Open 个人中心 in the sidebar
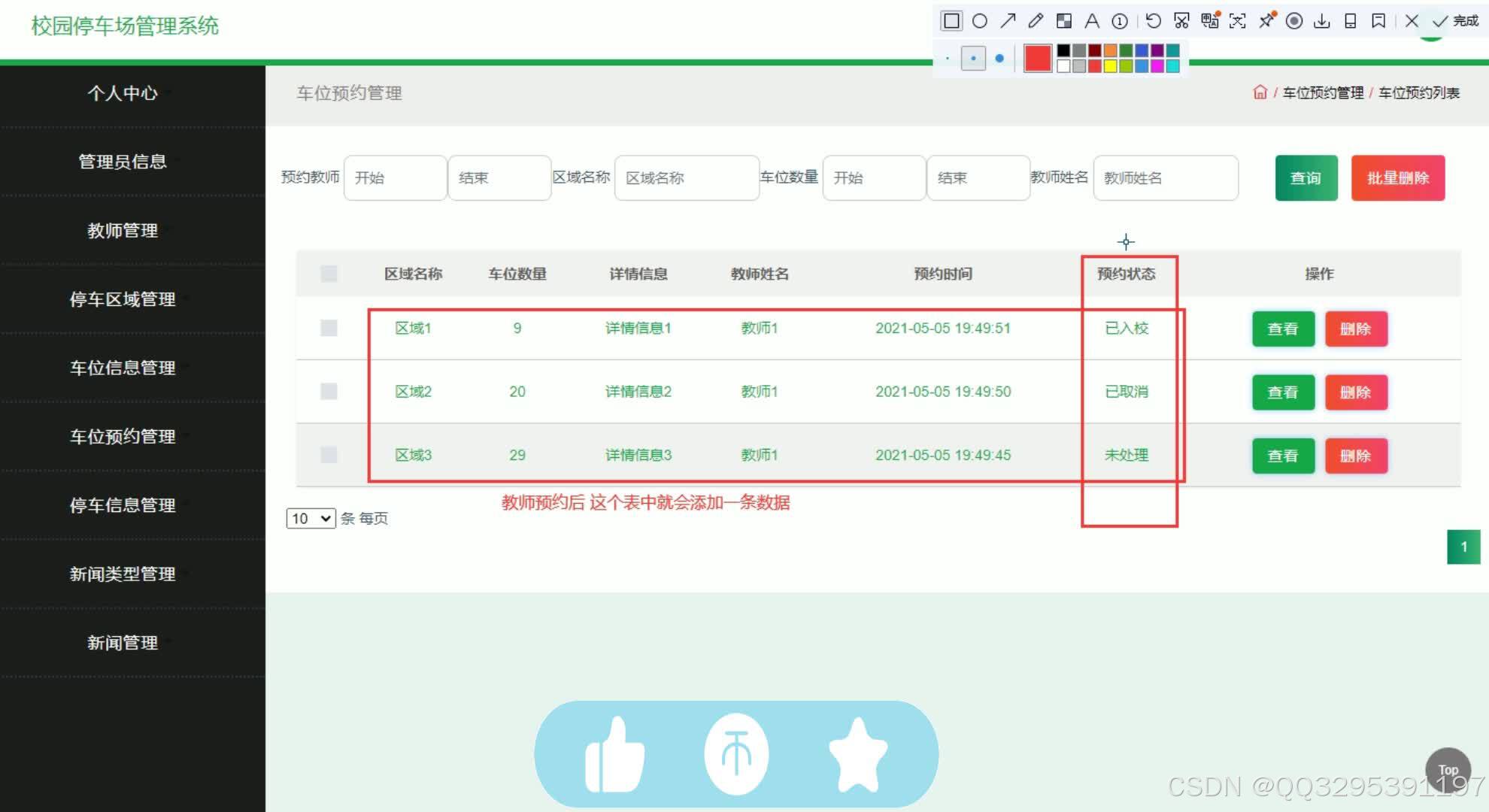The image size is (1489, 812). [123, 92]
